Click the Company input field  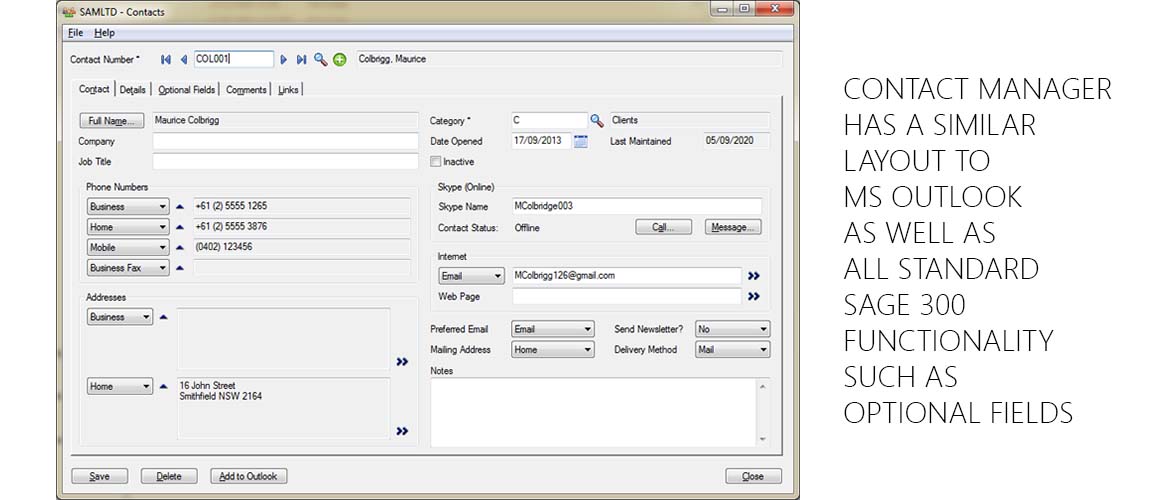pos(285,141)
